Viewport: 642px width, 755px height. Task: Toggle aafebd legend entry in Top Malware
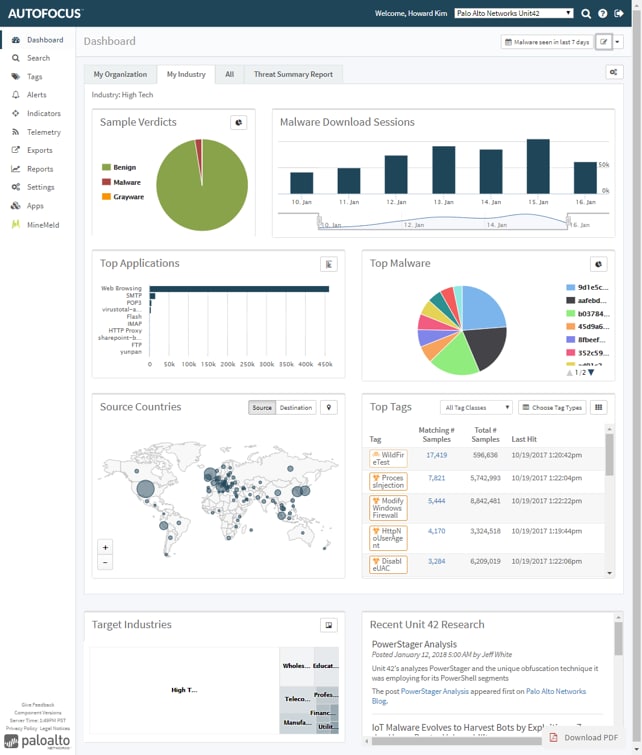pos(586,300)
